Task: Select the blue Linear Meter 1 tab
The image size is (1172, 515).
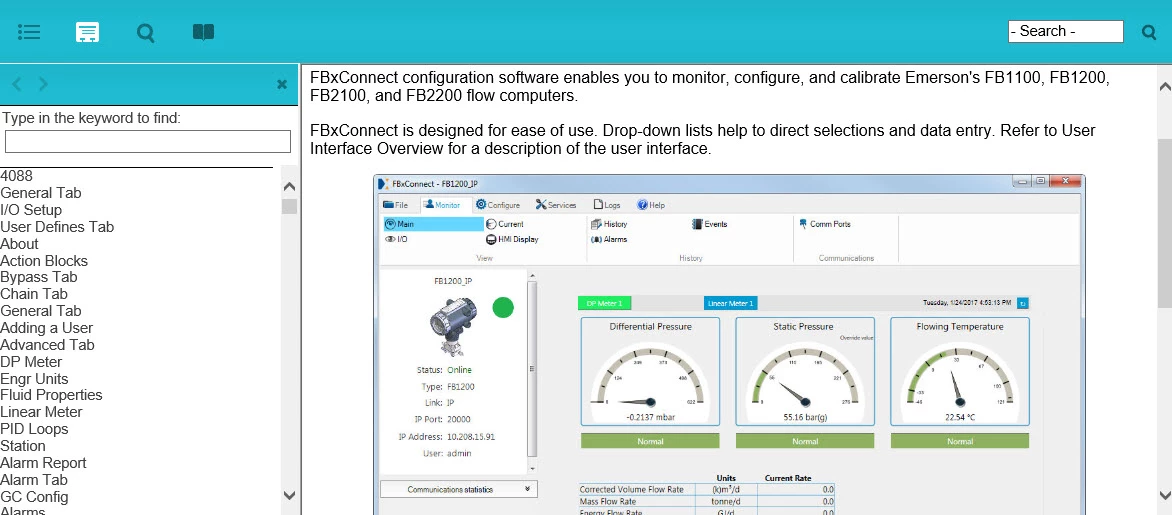Action: click(730, 303)
